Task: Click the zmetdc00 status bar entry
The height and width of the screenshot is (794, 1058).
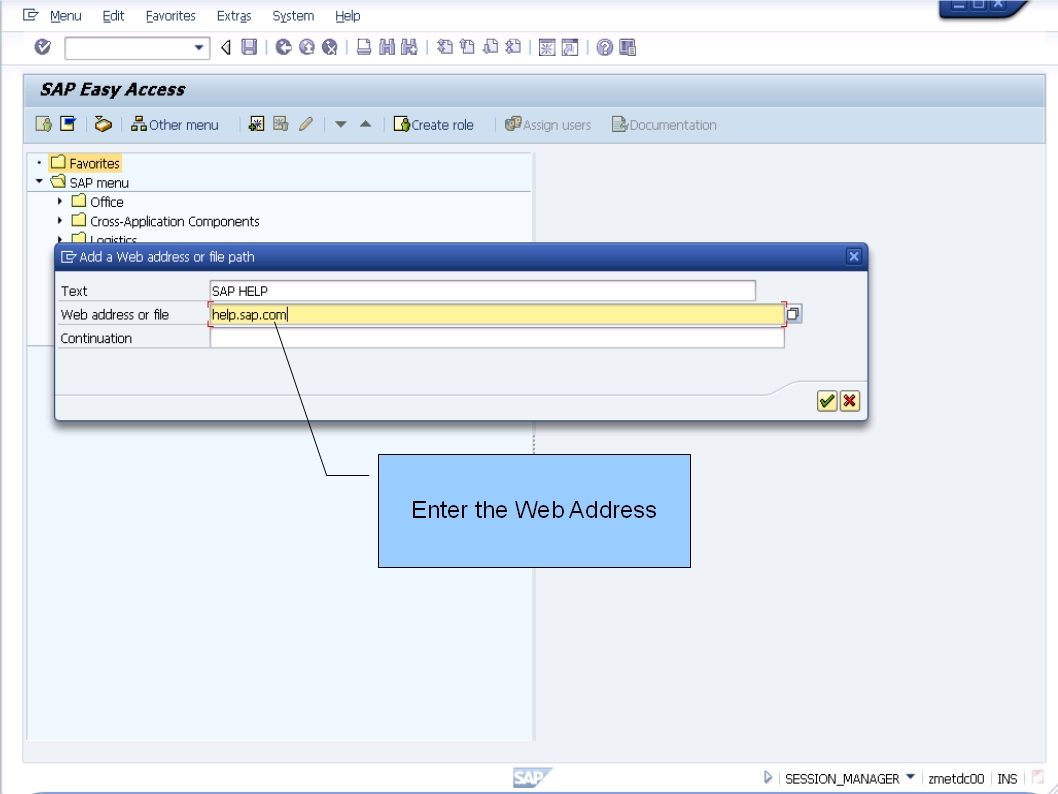Action: tap(956, 778)
